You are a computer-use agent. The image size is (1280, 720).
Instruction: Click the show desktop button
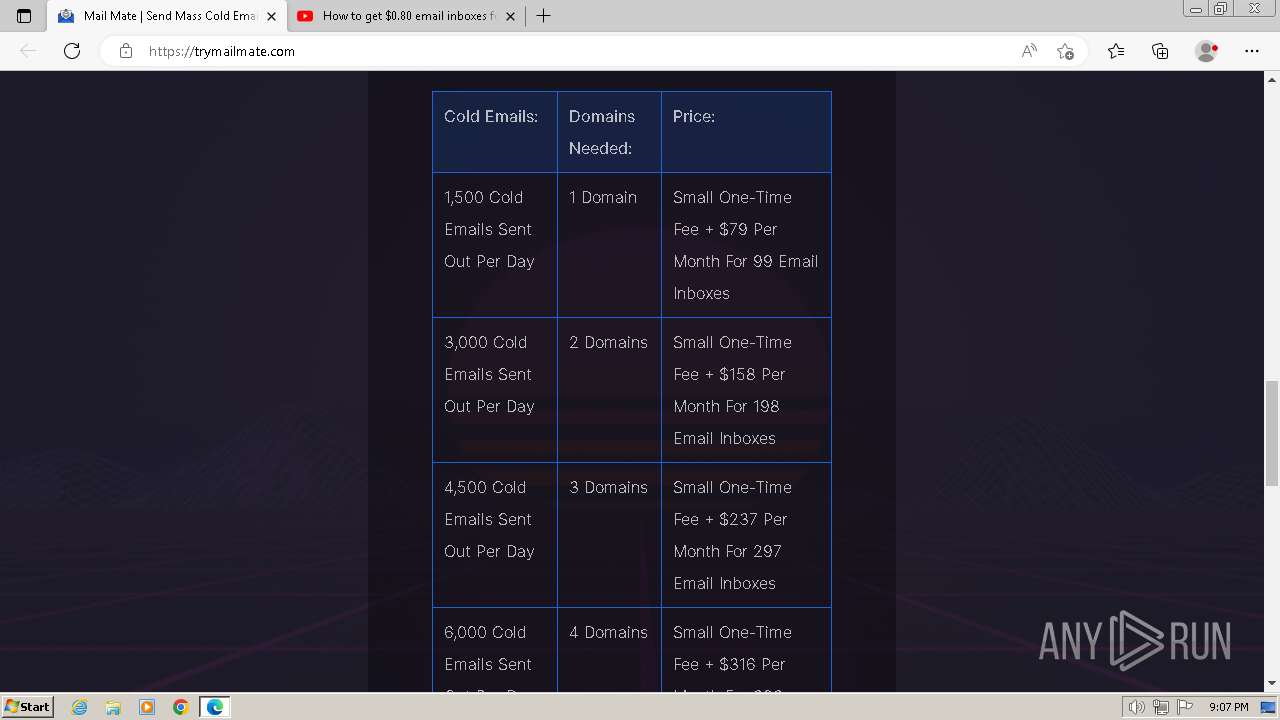click(1268, 707)
